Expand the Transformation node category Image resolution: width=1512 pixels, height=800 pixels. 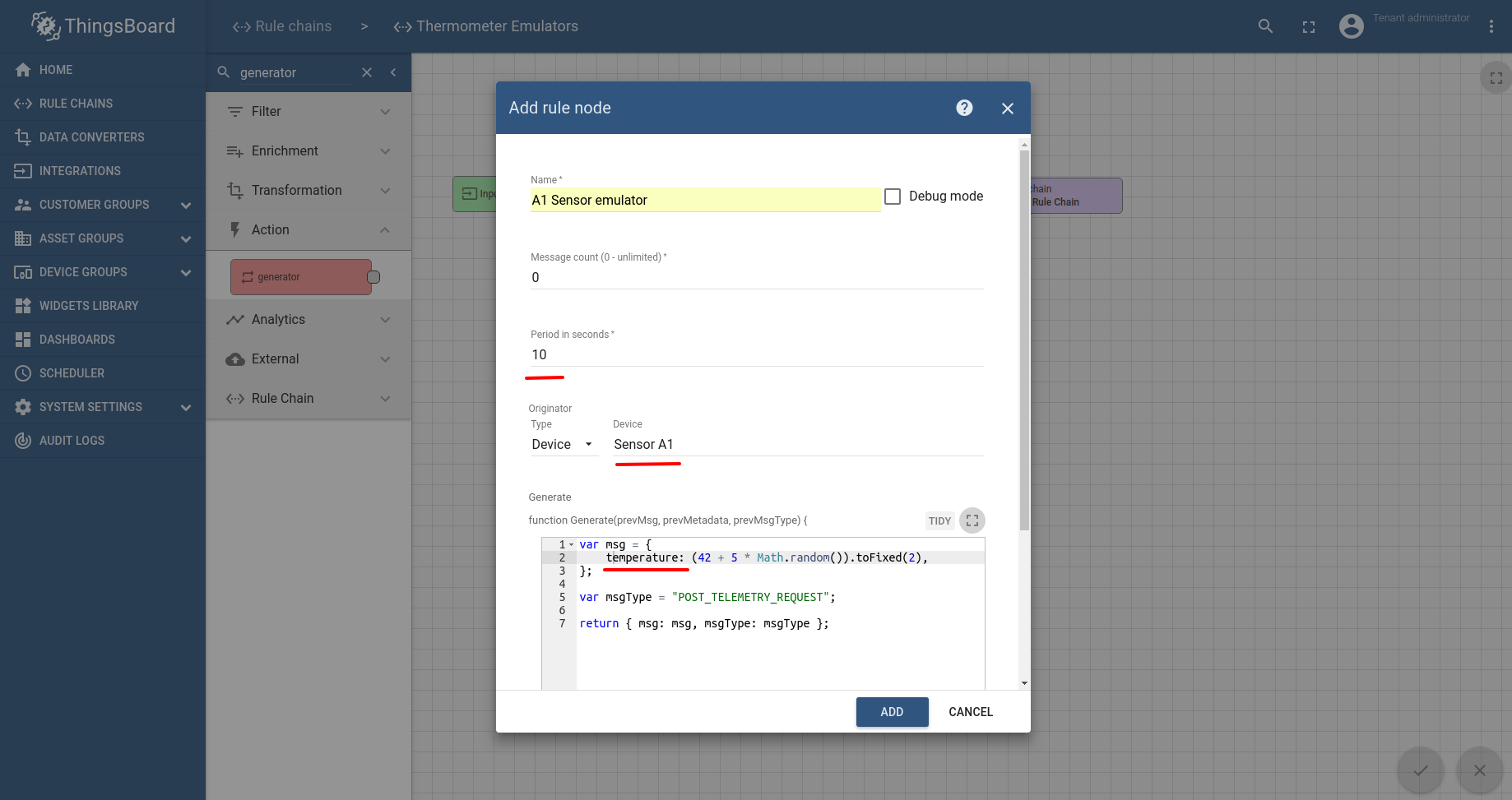pyautogui.click(x=308, y=191)
